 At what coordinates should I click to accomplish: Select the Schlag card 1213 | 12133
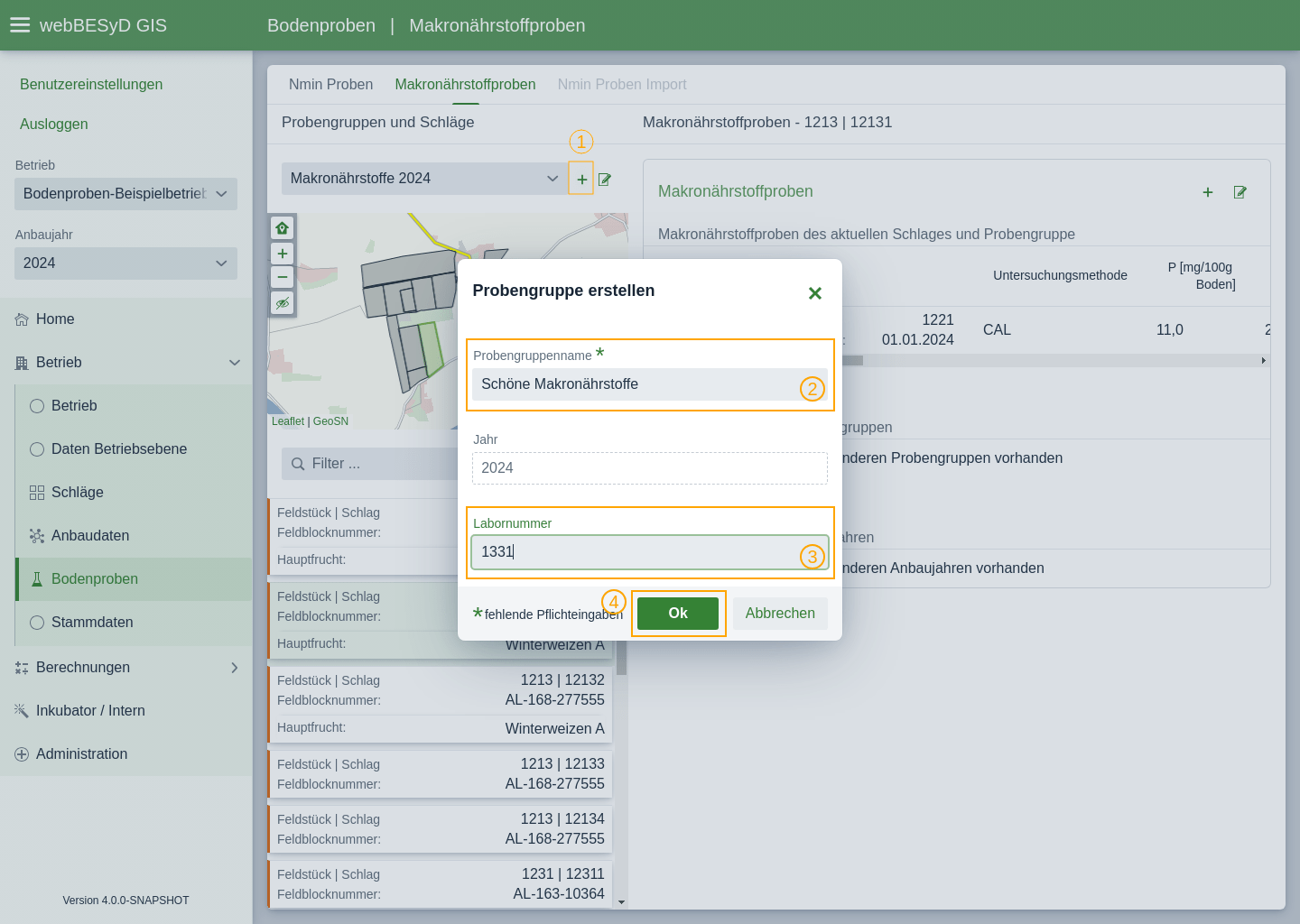click(441, 774)
